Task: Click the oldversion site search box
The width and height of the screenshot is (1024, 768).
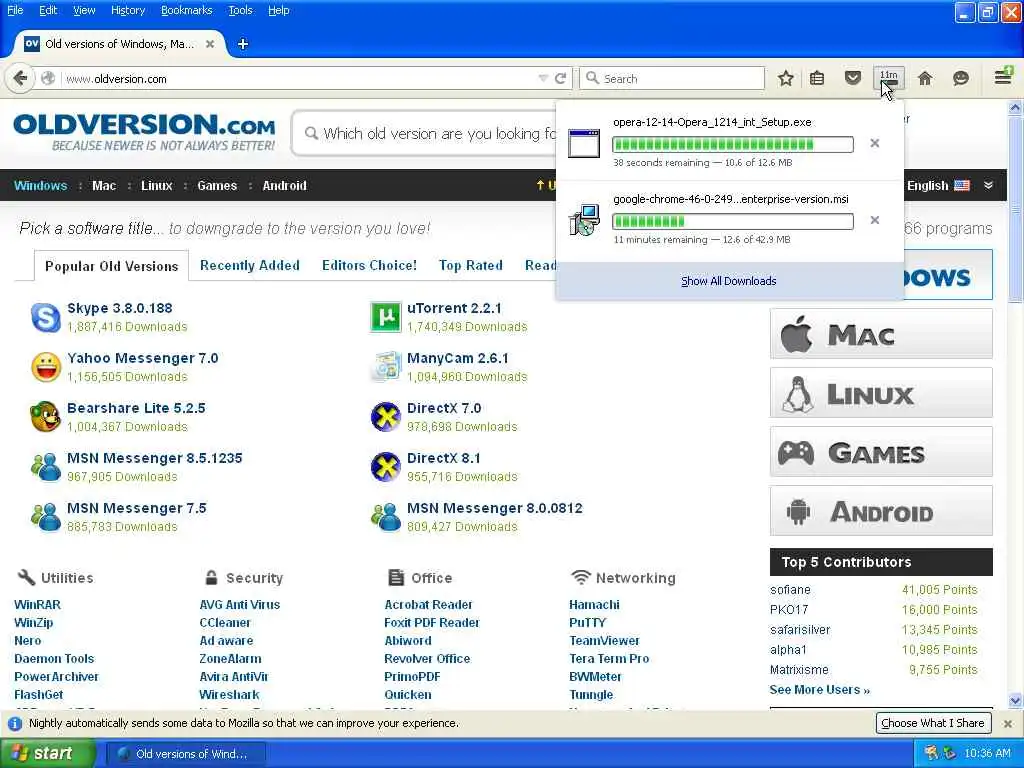Action: (x=424, y=133)
